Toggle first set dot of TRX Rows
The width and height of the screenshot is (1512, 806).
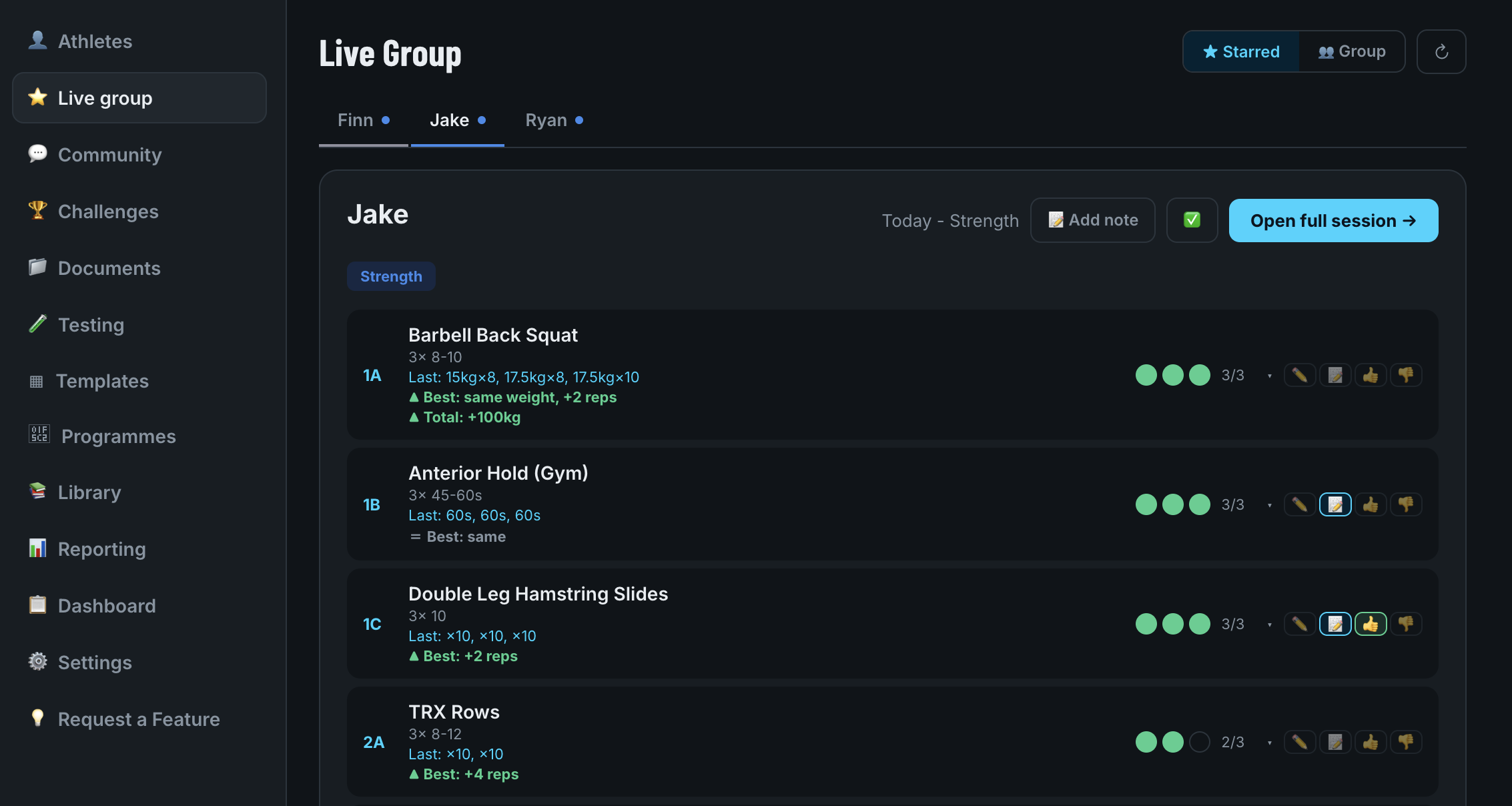[1146, 742]
